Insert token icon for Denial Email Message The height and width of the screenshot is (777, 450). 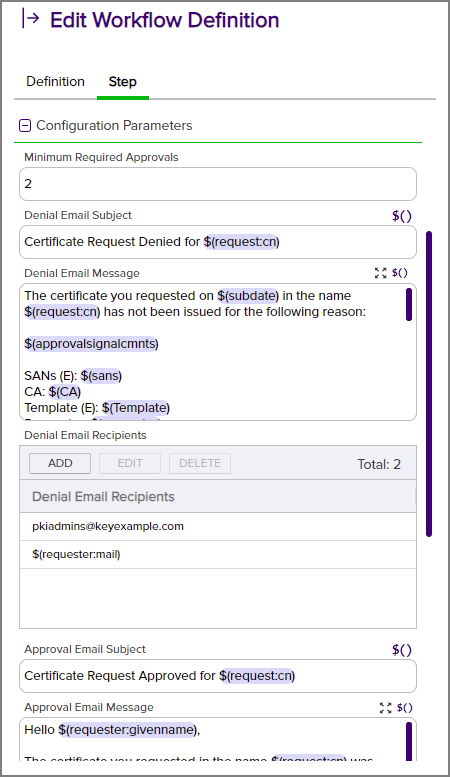(x=399, y=273)
